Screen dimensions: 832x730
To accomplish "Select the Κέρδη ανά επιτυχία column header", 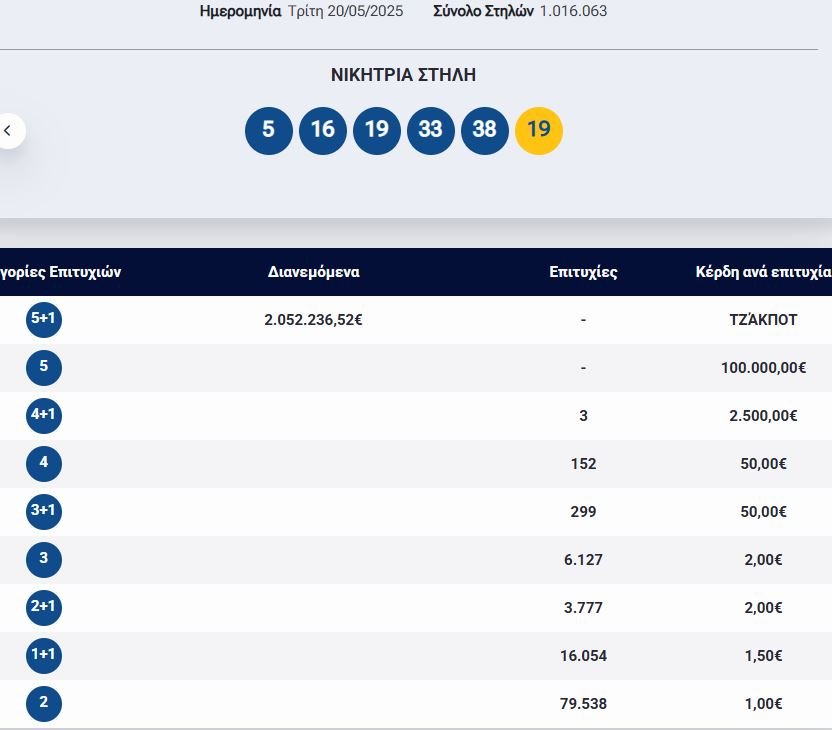I will (763, 272).
